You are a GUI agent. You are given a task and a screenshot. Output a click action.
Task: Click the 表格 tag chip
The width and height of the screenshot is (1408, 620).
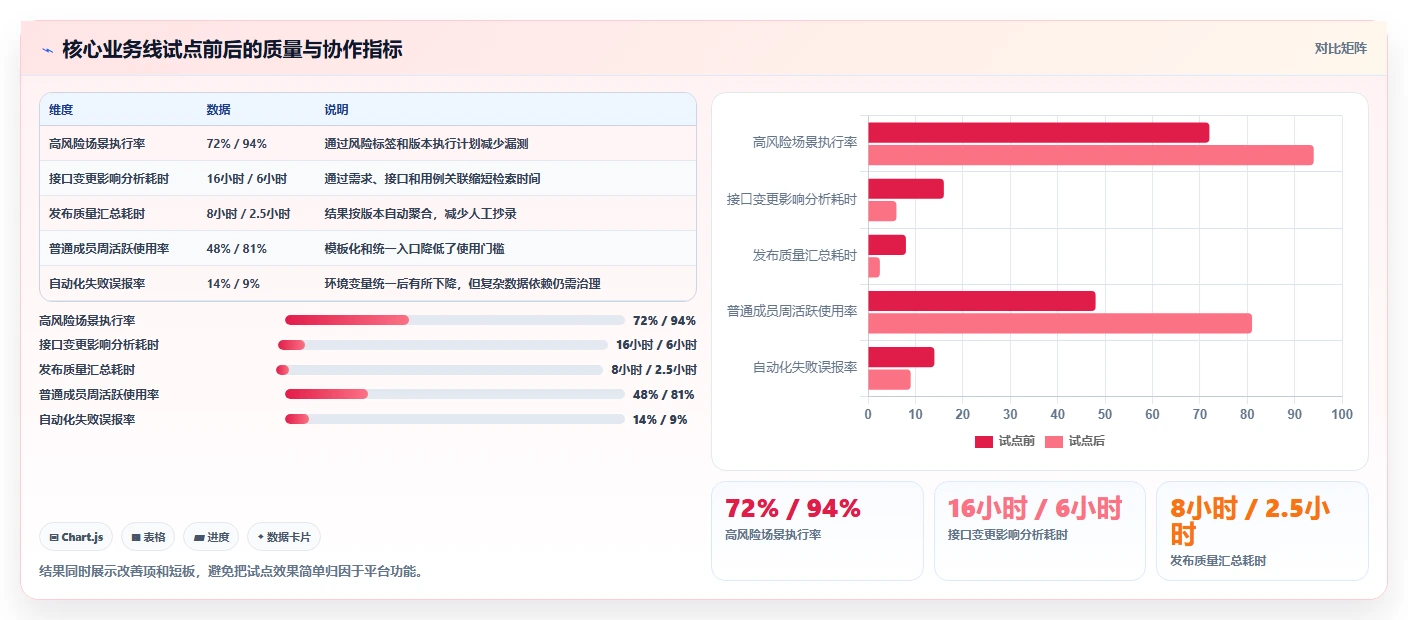coord(148,537)
